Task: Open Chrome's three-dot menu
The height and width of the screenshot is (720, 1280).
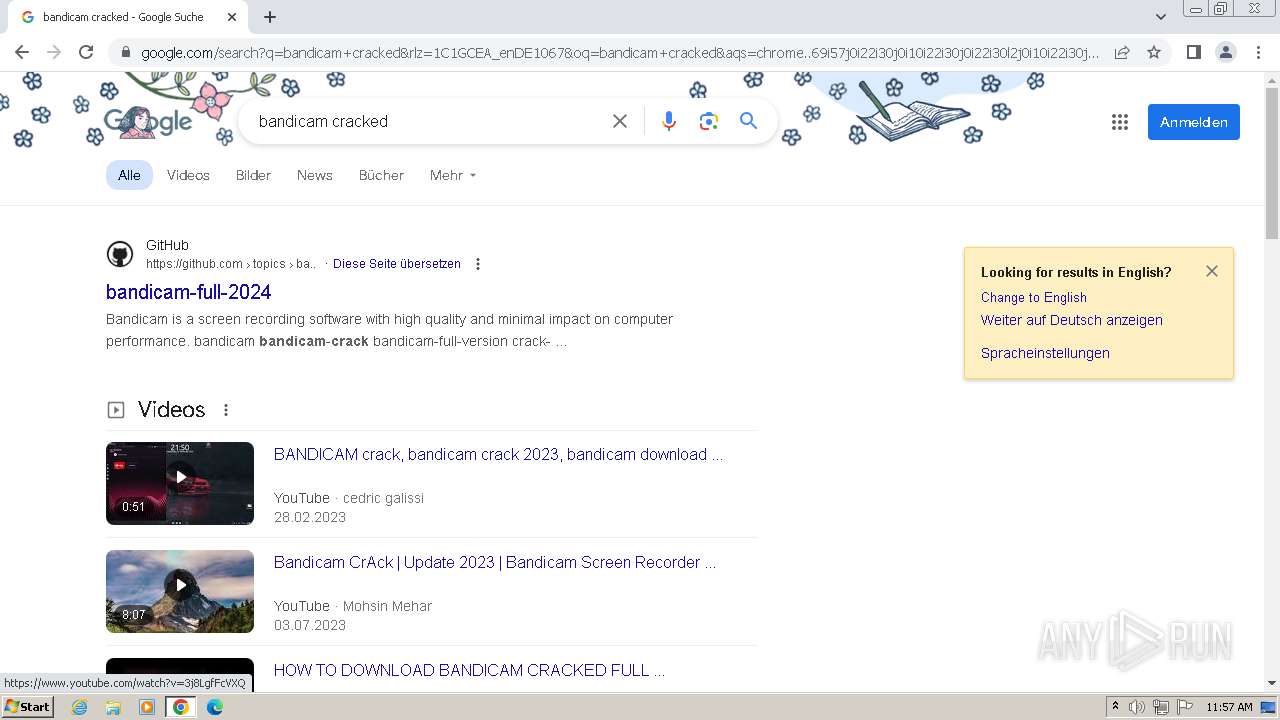Action: tap(1258, 52)
